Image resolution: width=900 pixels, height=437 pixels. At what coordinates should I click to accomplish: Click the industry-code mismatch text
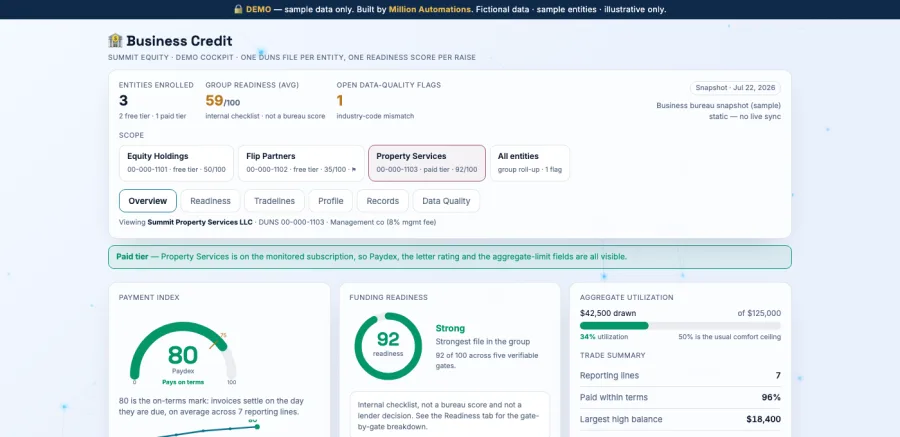[375, 116]
